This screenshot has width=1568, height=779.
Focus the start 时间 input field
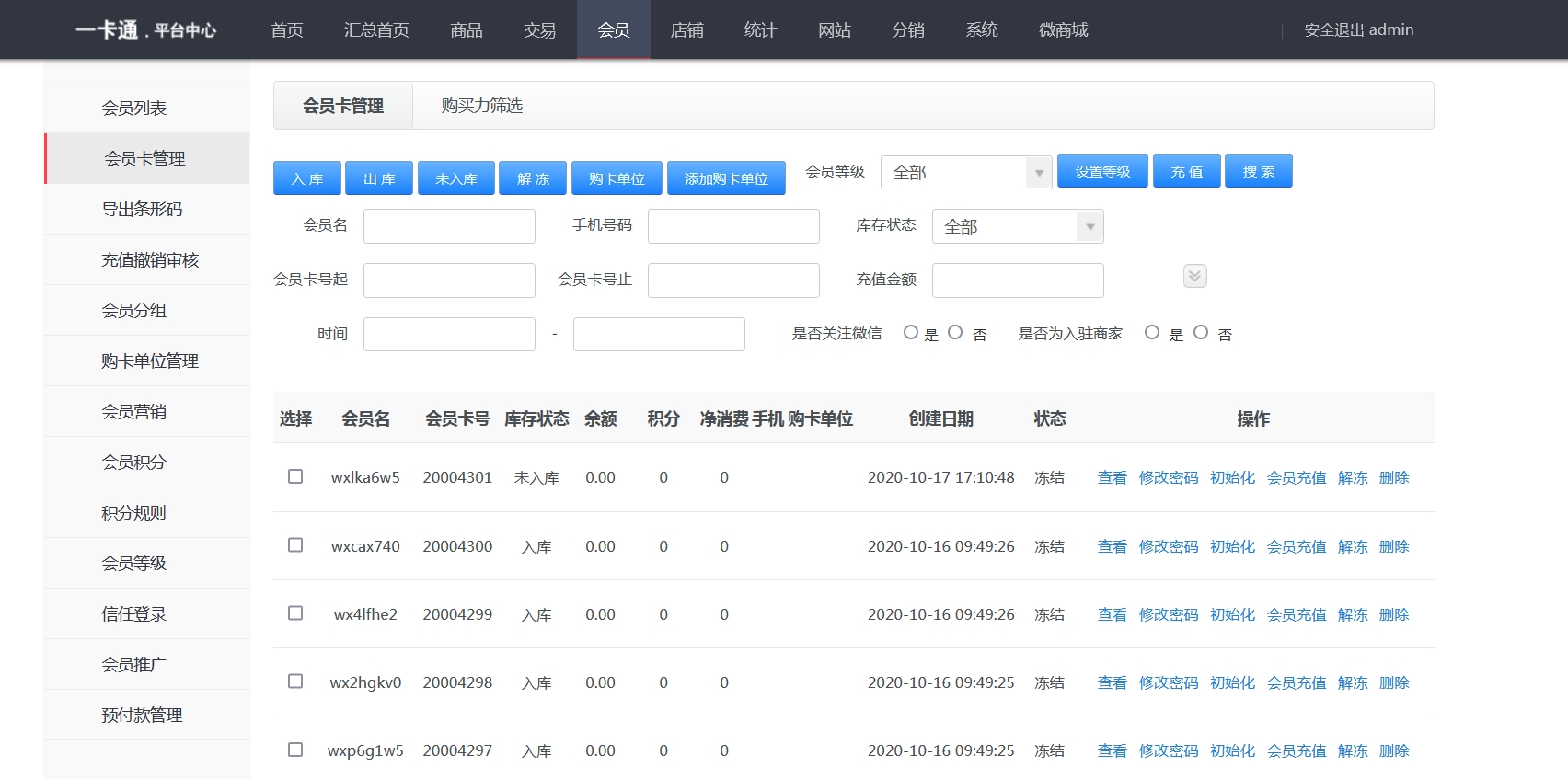click(449, 334)
